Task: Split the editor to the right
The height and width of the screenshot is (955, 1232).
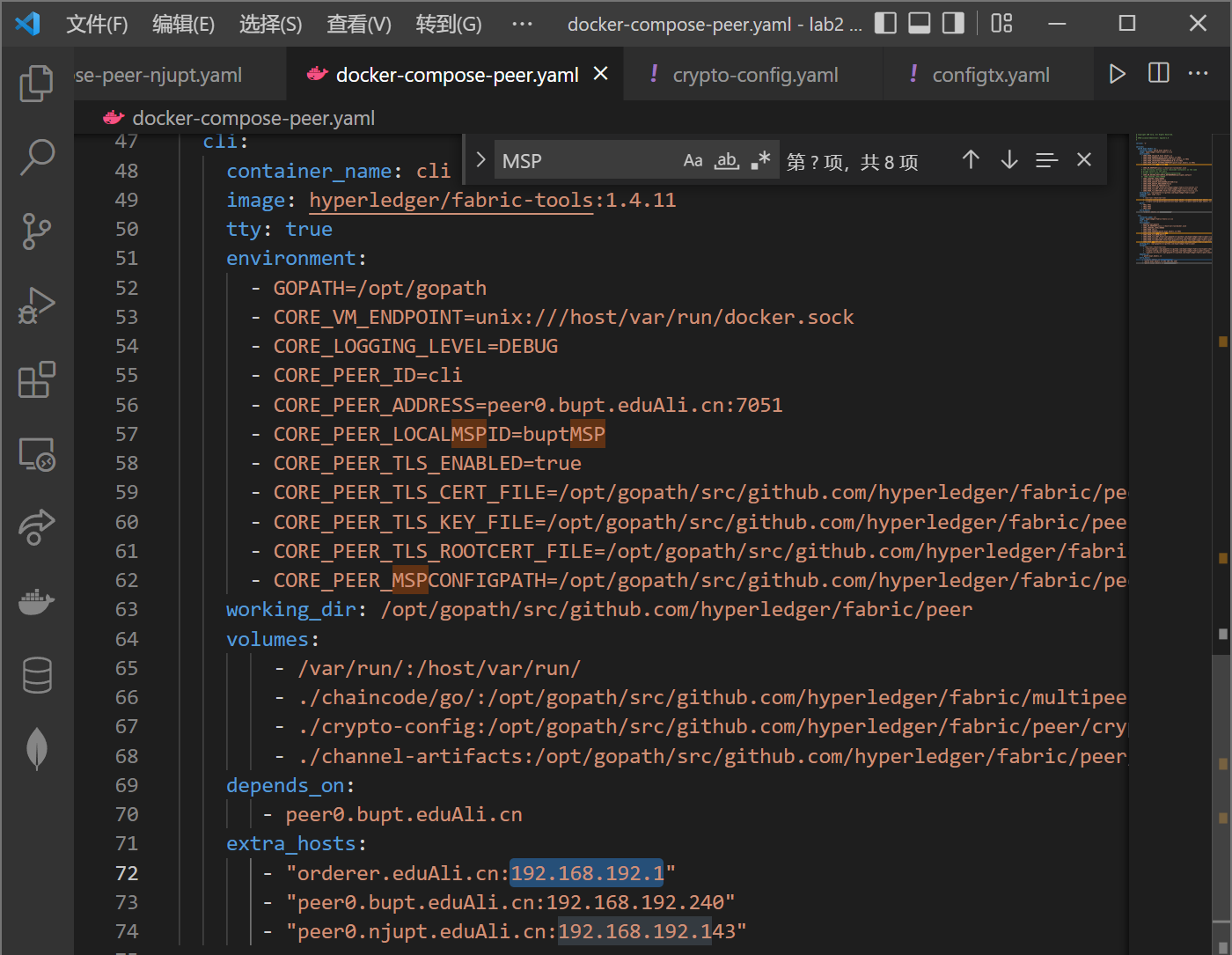Action: click(x=1159, y=73)
